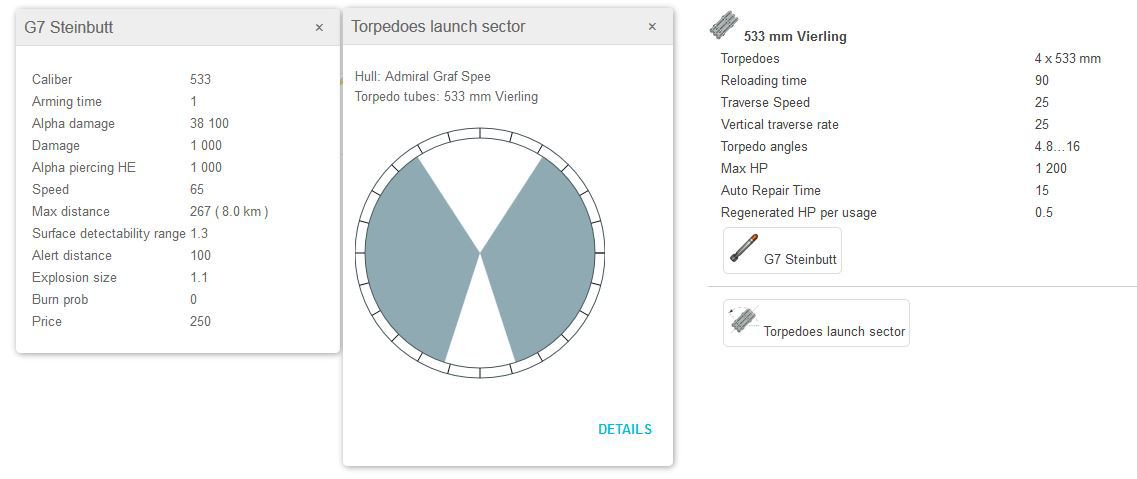1137x479 pixels.
Task: Click the top unshaded wedge of the diagram
Action: [480, 180]
